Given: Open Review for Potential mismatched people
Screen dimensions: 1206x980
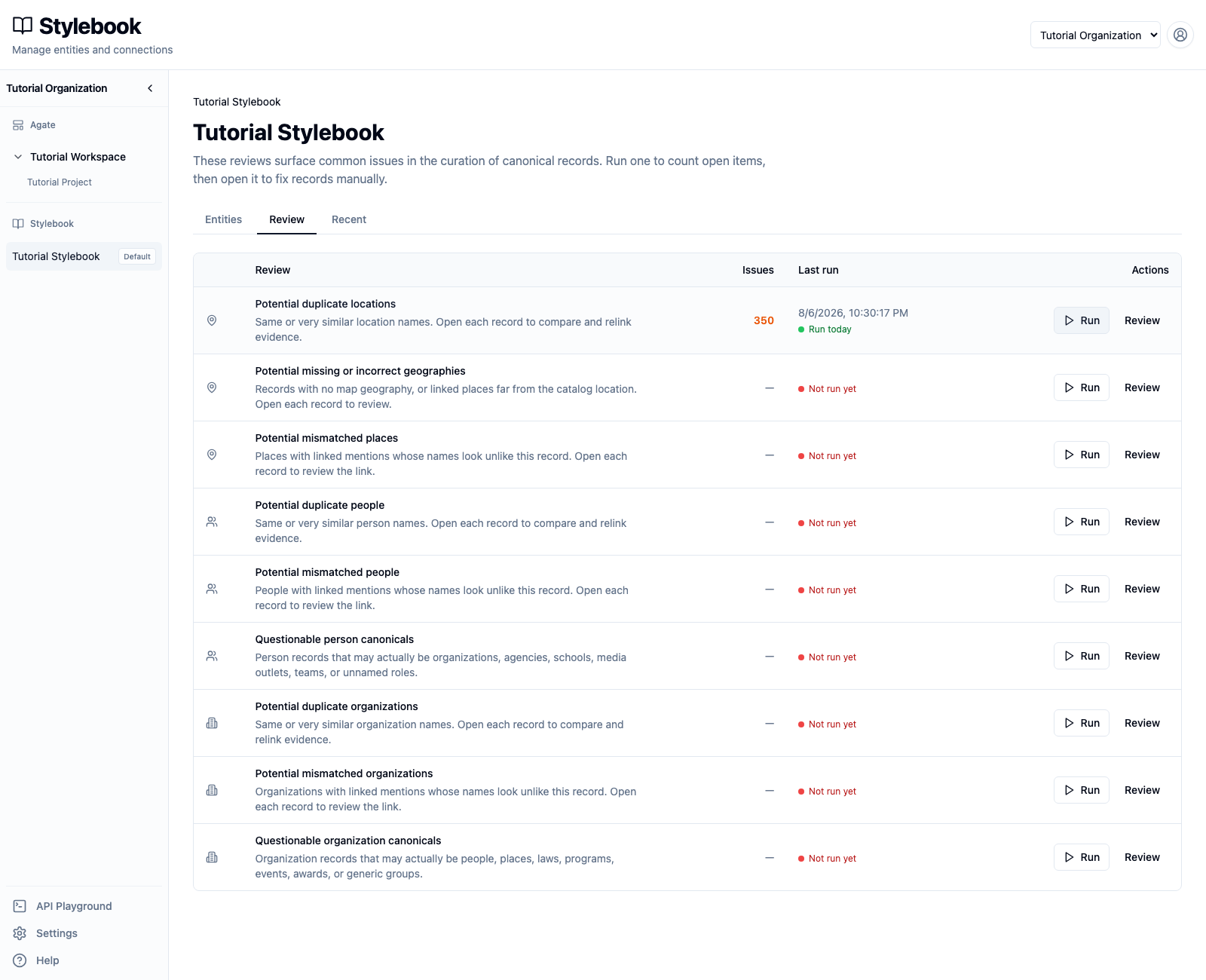Looking at the screenshot, I should tap(1142, 589).
